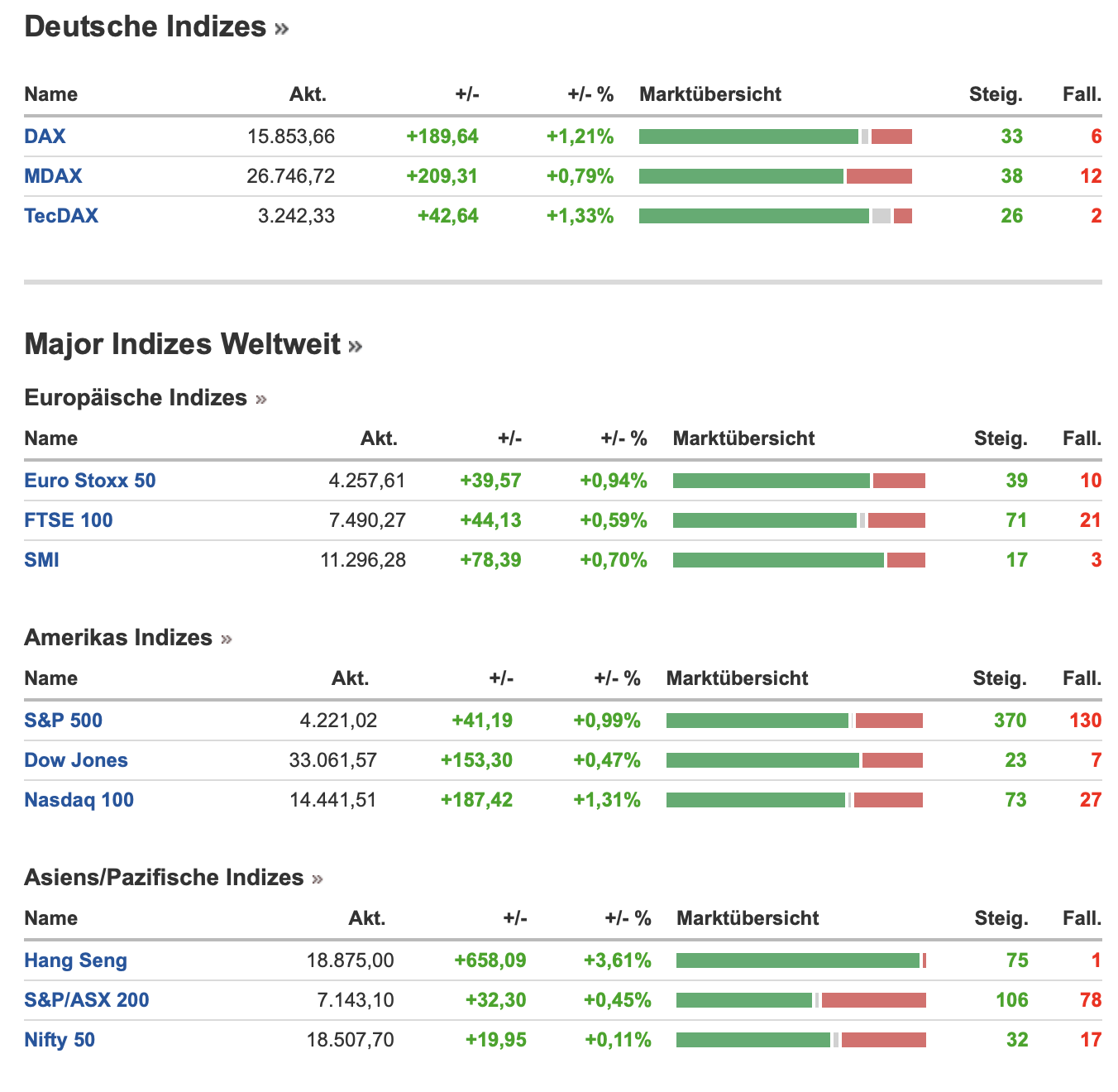Go to the S&P 500 page
Image resolution: width=1118 pixels, height=1092 pixels.
click(63, 721)
